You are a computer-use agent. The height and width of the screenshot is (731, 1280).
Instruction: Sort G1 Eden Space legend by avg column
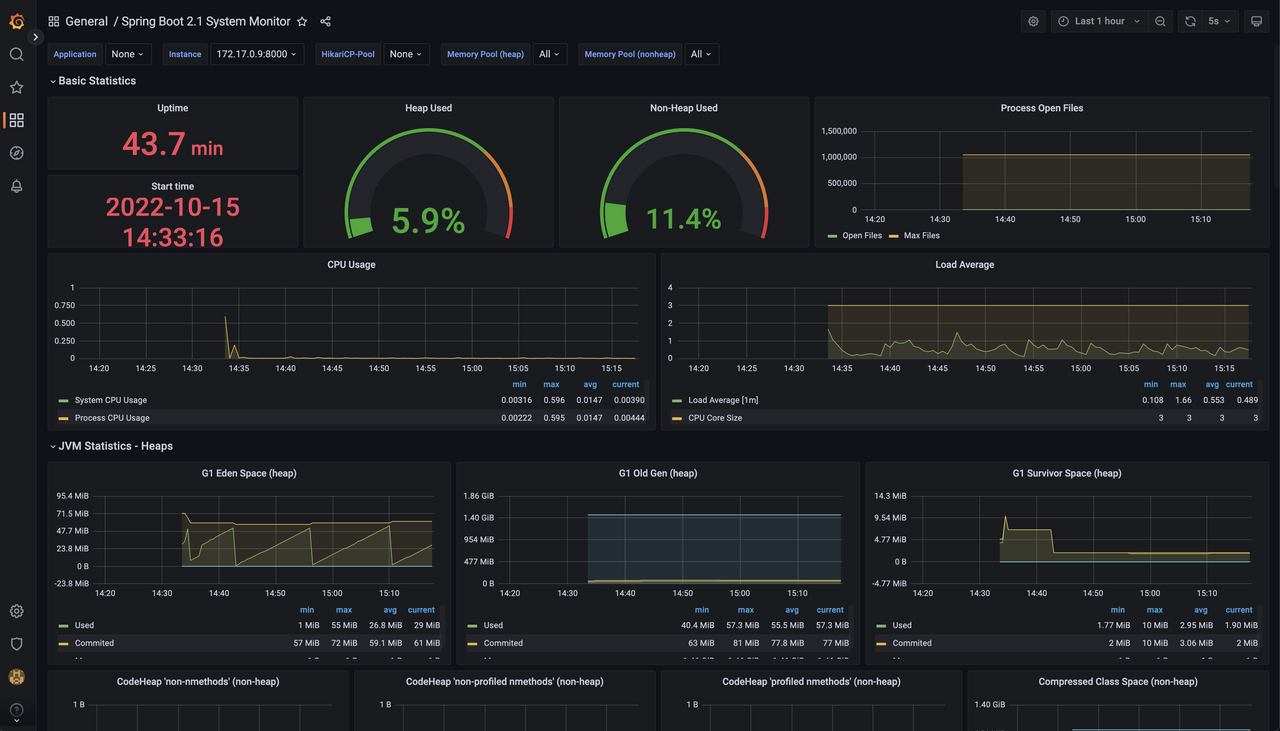tap(391, 610)
